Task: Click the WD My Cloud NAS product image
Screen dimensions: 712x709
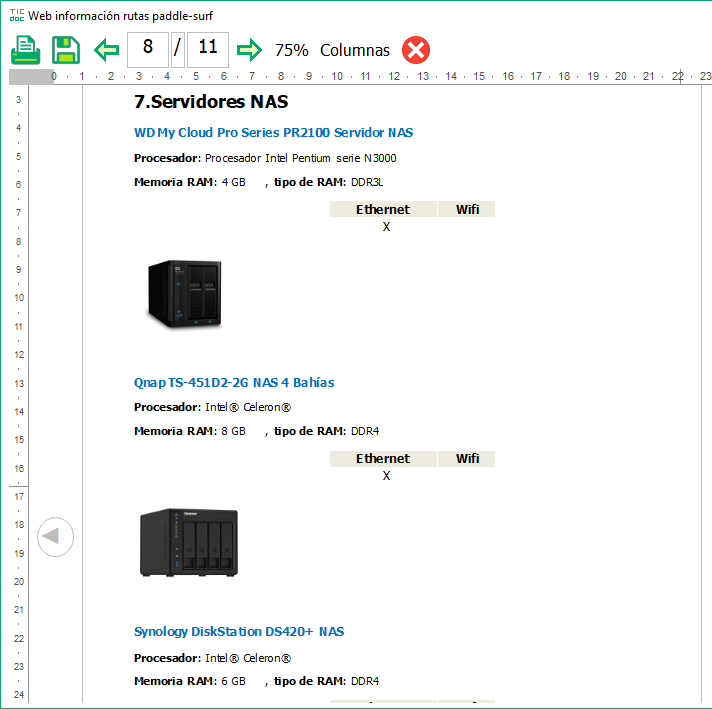Action: 184,294
